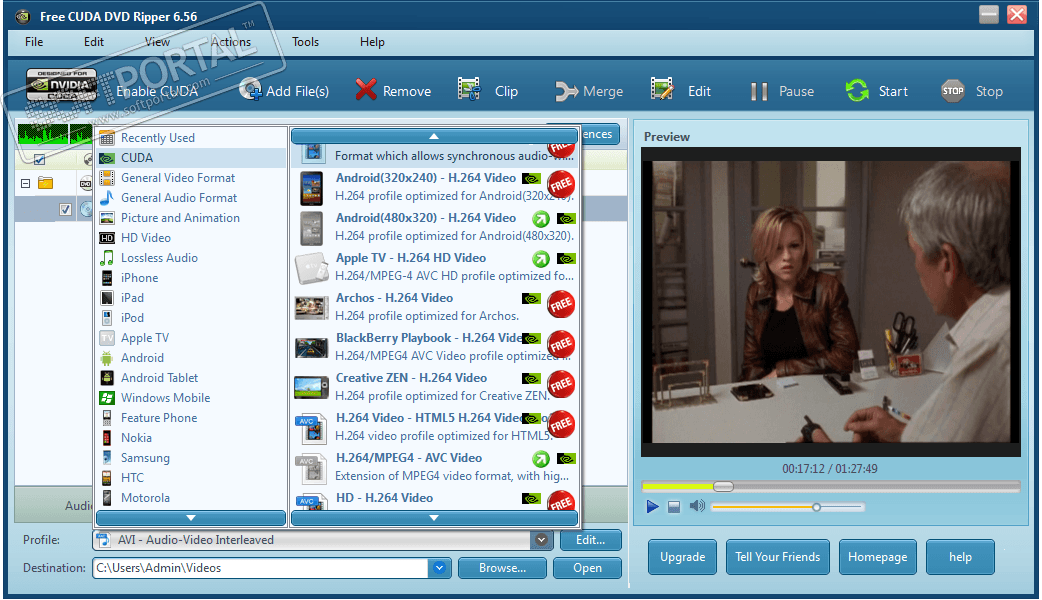1042x600 pixels.
Task: Click the Destination path input field
Action: pos(260,568)
